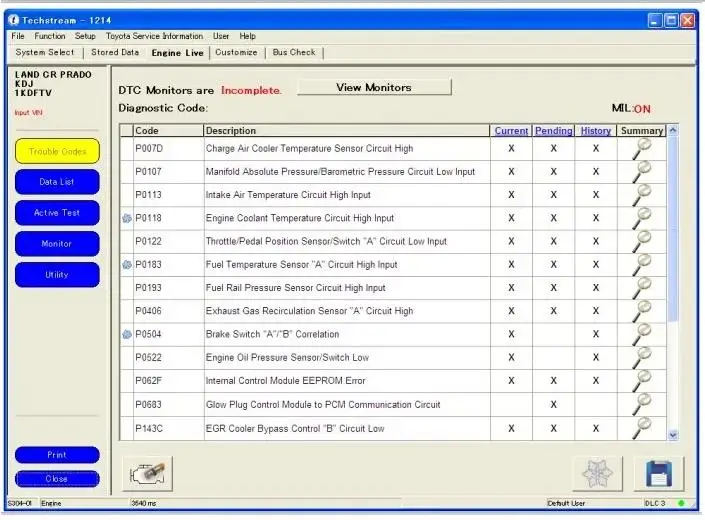Click freeze frame snowflake icon beside P0183

(x=127, y=265)
